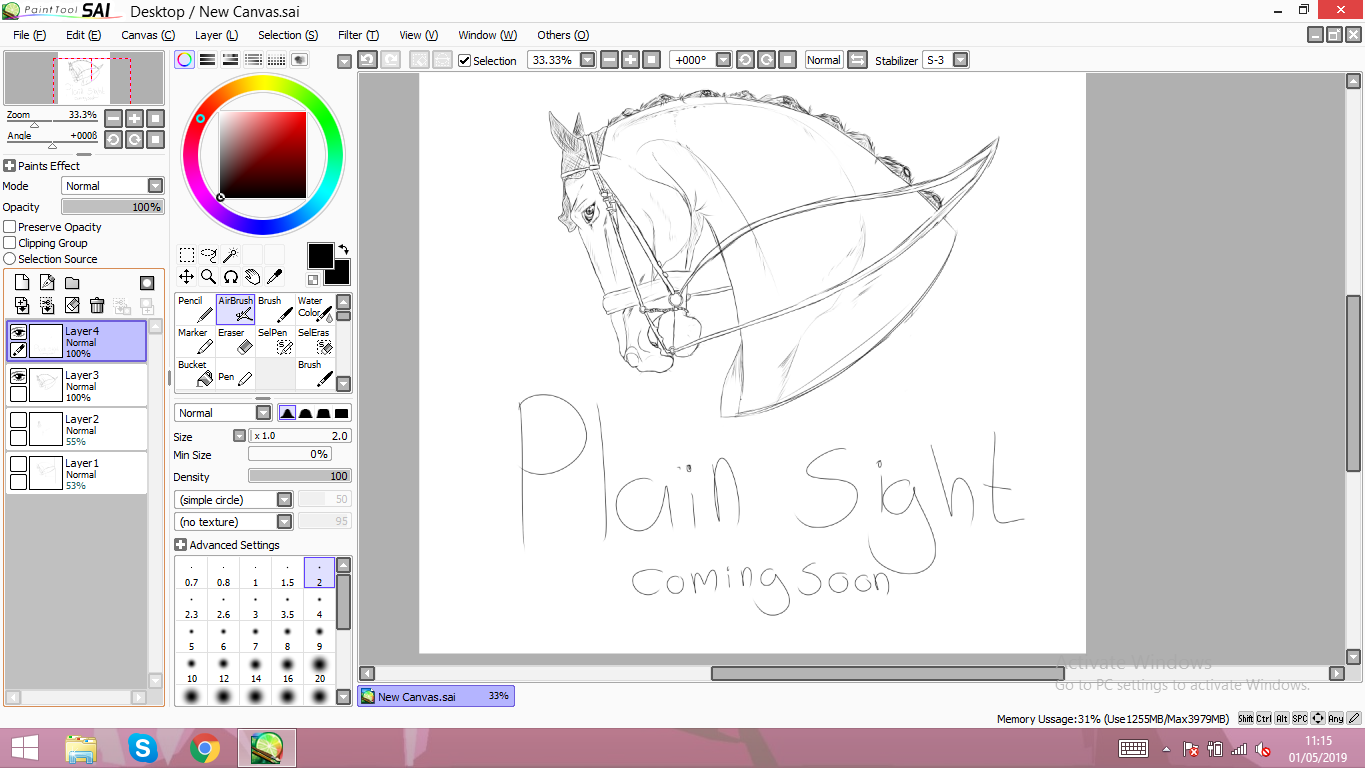
Task: Hide Layer3 with its eye icon
Action: [18, 376]
